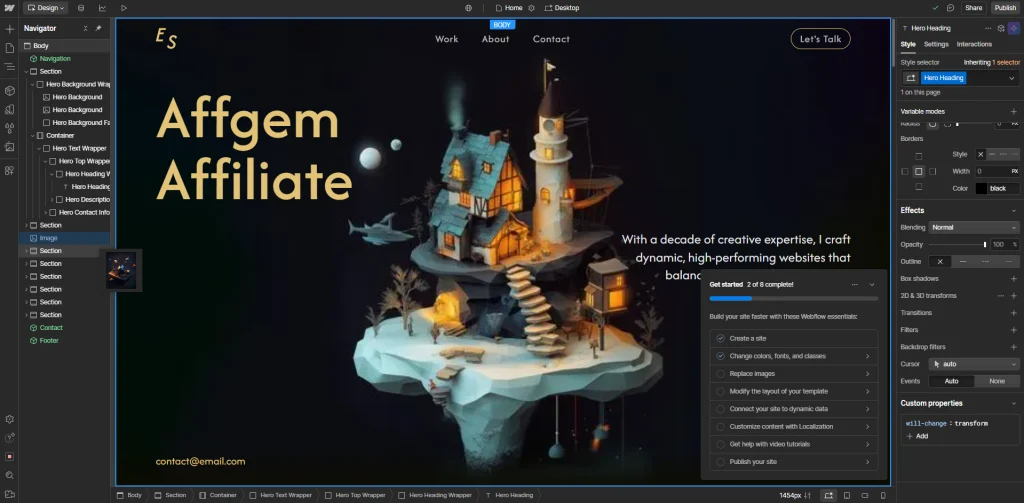Open the Find search icon

pyautogui.click(x=9, y=476)
